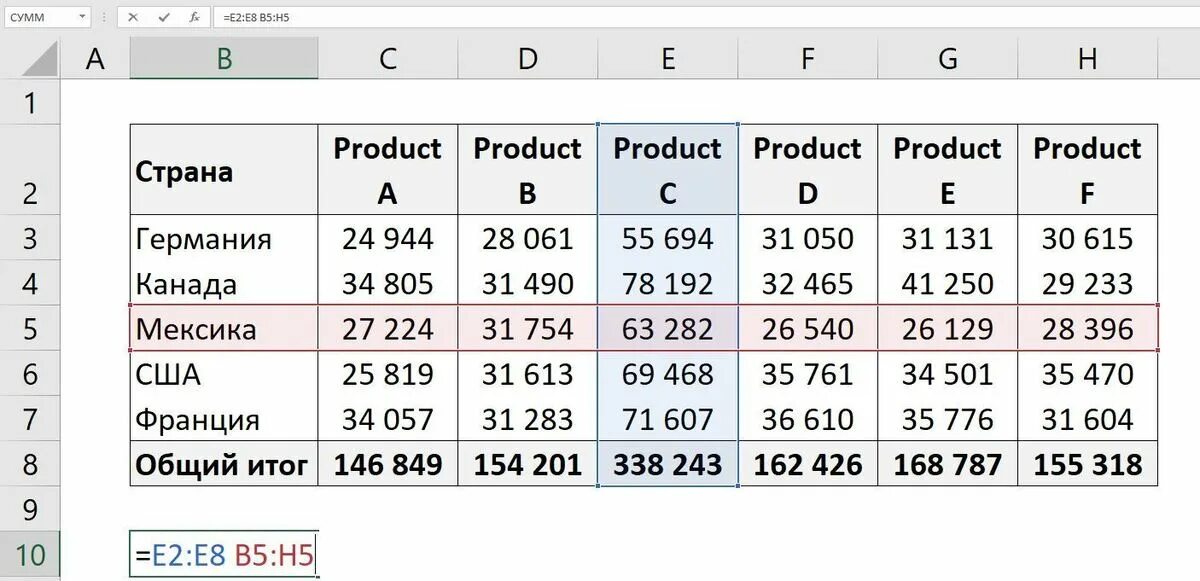
Task: Select row 9 header
Action: click(30, 509)
